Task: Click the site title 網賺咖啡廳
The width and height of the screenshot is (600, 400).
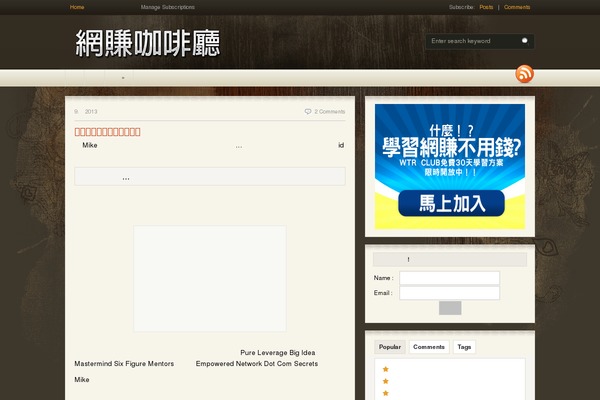Action: click(148, 43)
